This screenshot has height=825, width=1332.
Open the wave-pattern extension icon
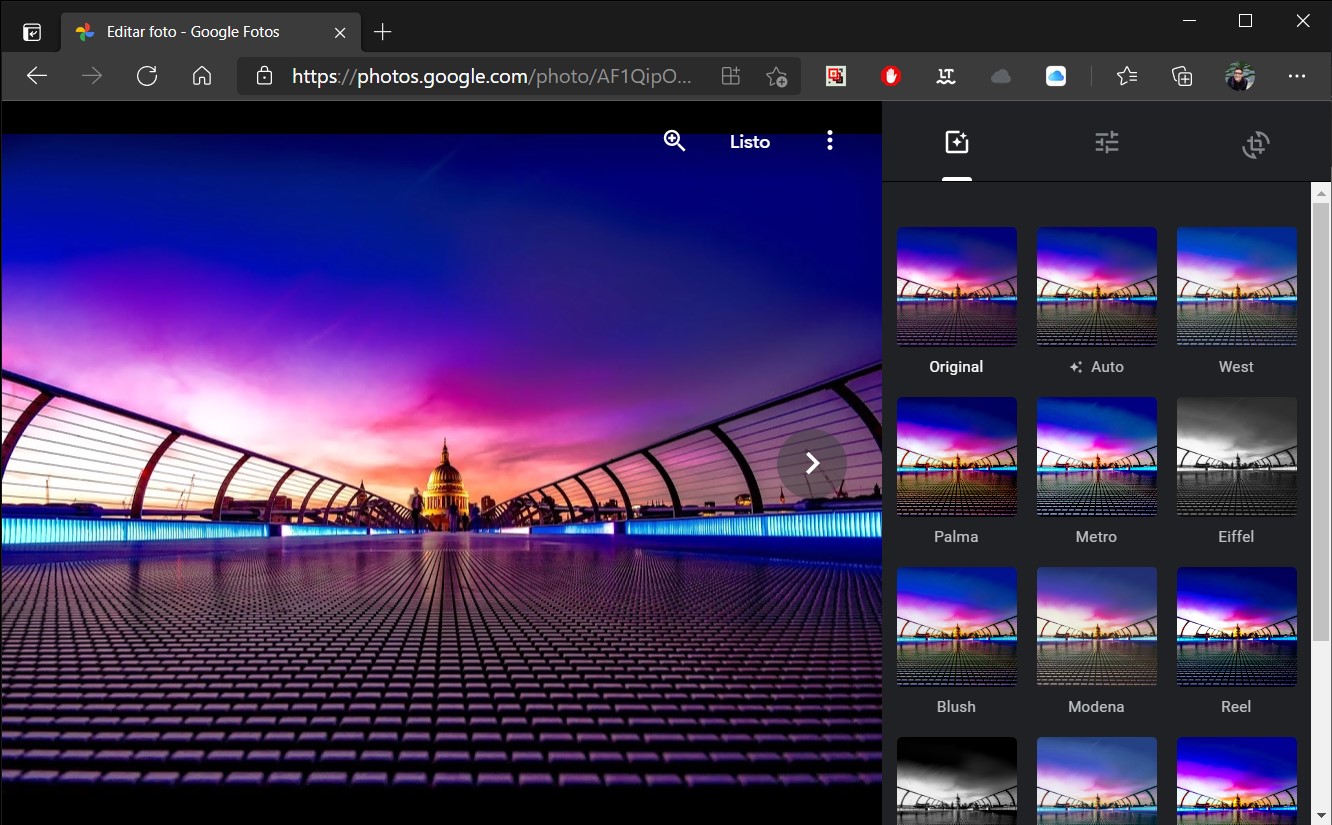coord(946,76)
